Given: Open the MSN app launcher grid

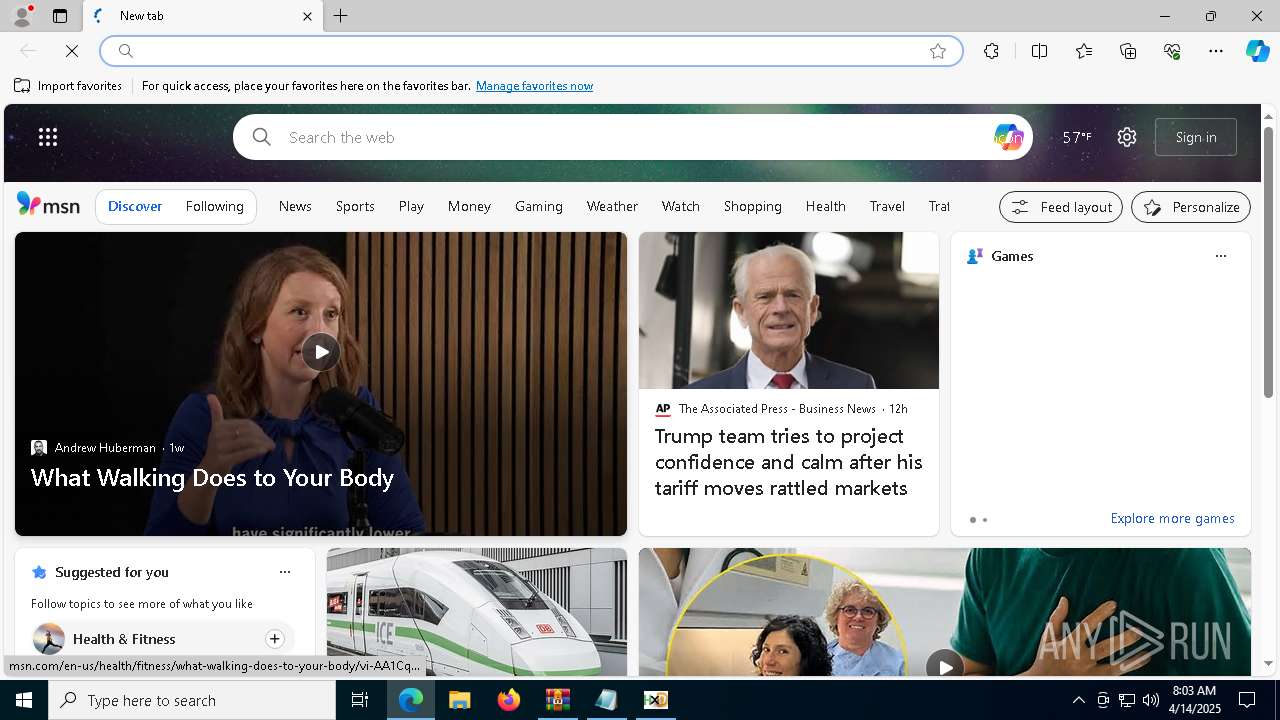Looking at the screenshot, I should tap(48, 137).
